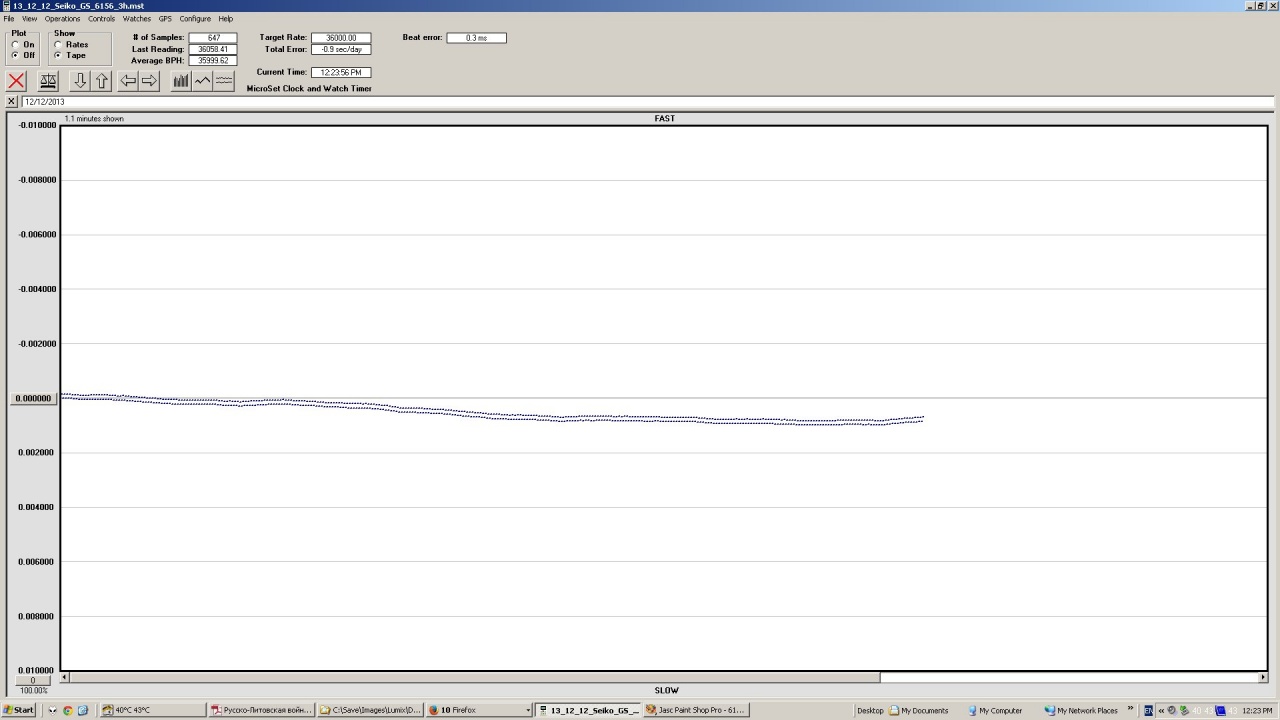The height and width of the screenshot is (720, 1280).
Task: Click the right arrow toolbar icon
Action: (149, 81)
